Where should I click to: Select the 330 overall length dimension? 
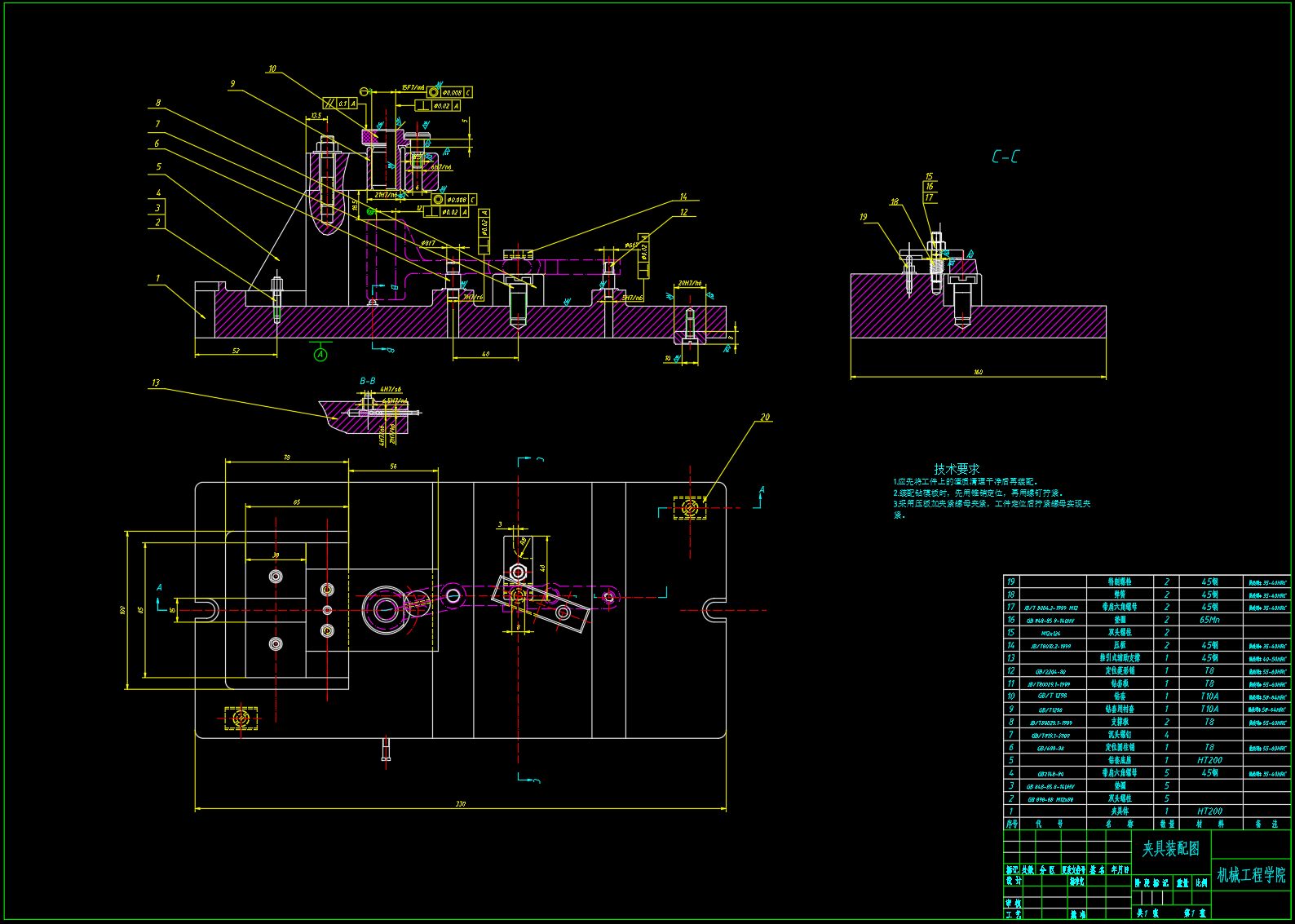coord(461,804)
